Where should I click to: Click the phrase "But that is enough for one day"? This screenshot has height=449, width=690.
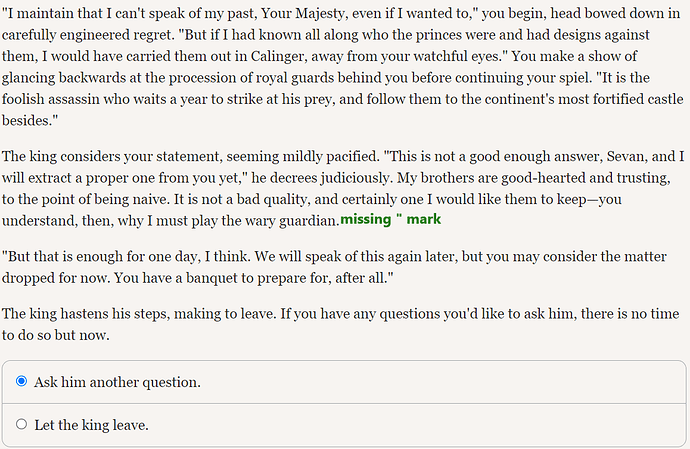102,257
